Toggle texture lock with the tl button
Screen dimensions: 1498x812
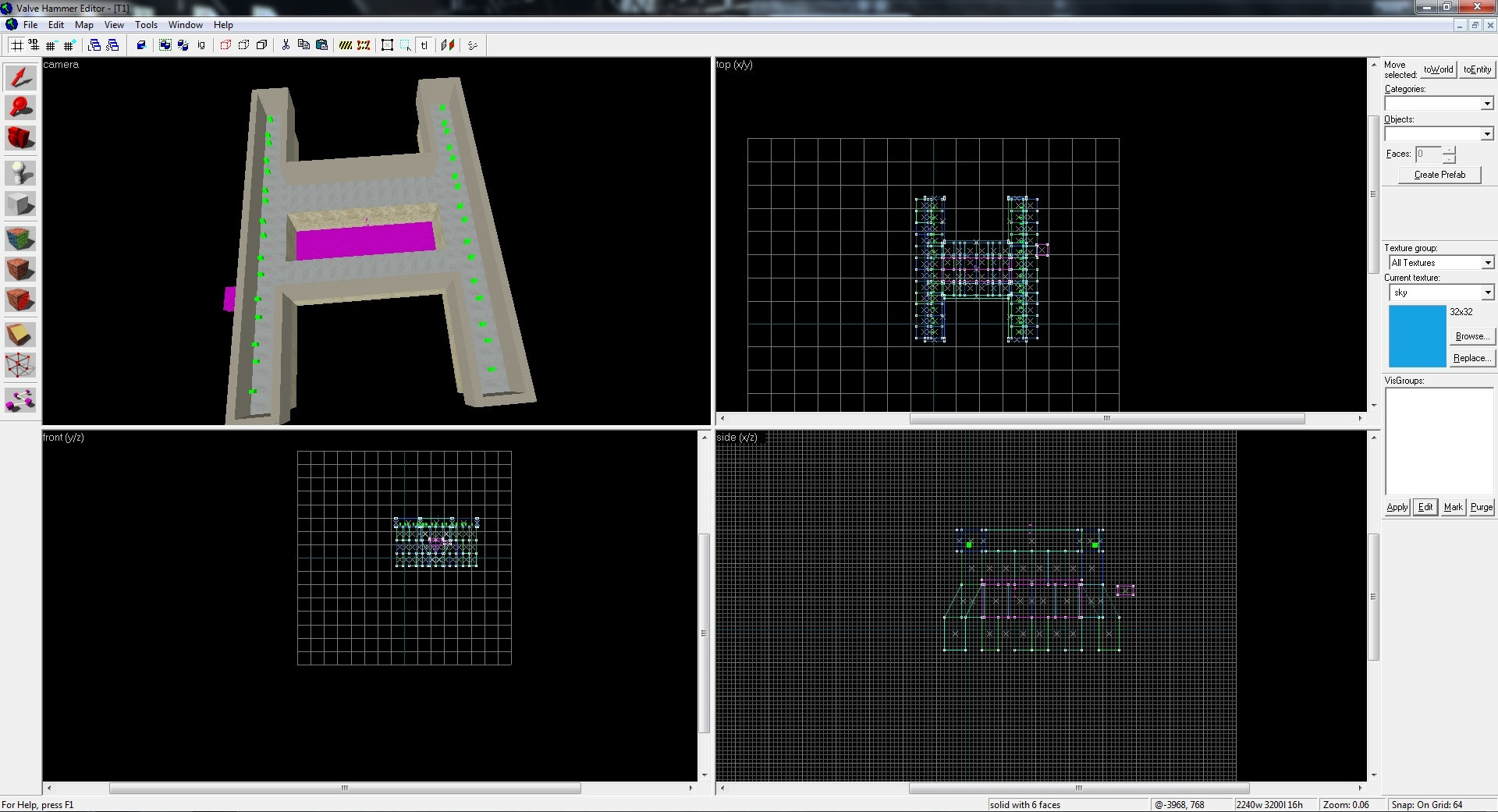424,44
